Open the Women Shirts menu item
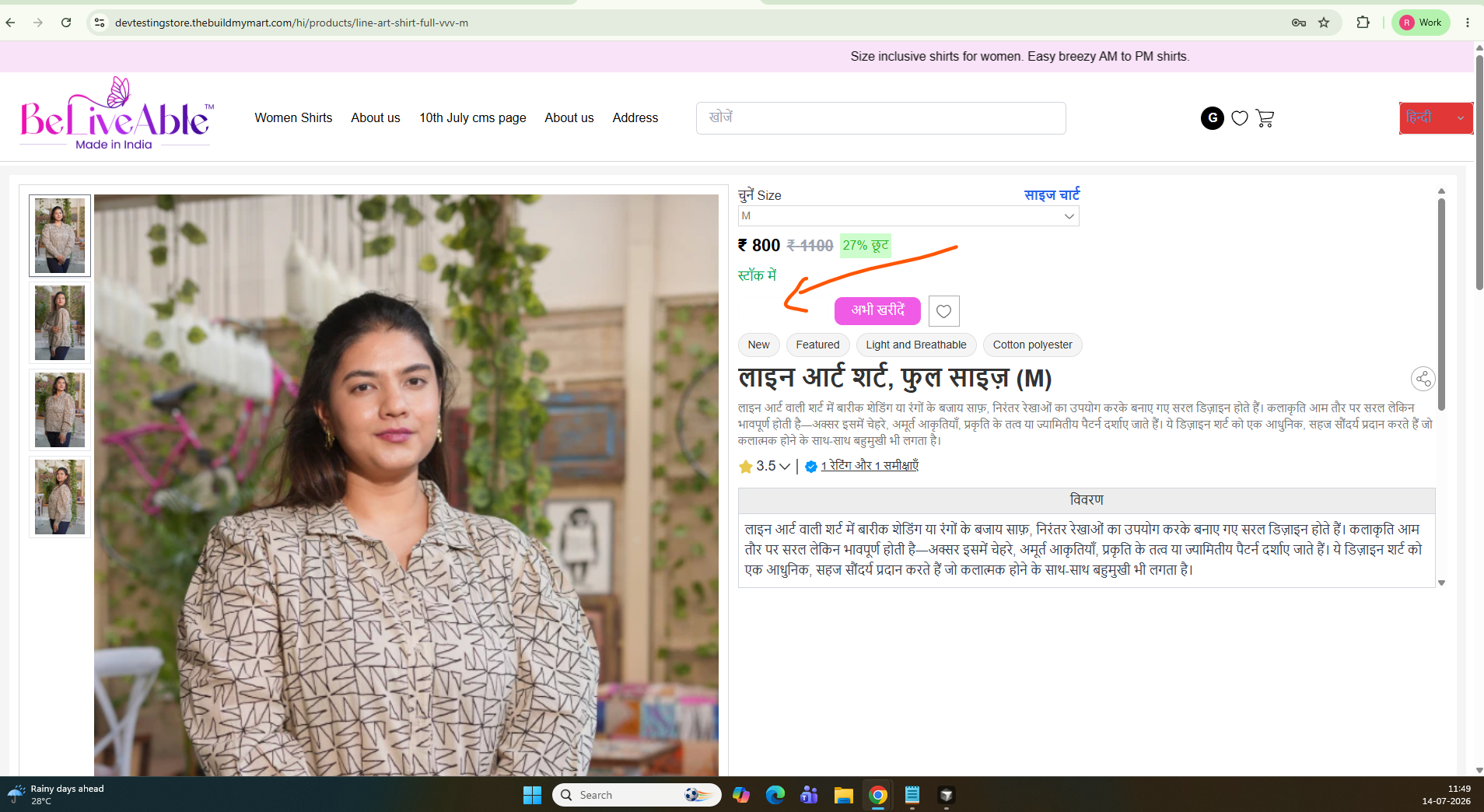Screen dimensions: 1484x812 [x=293, y=117]
